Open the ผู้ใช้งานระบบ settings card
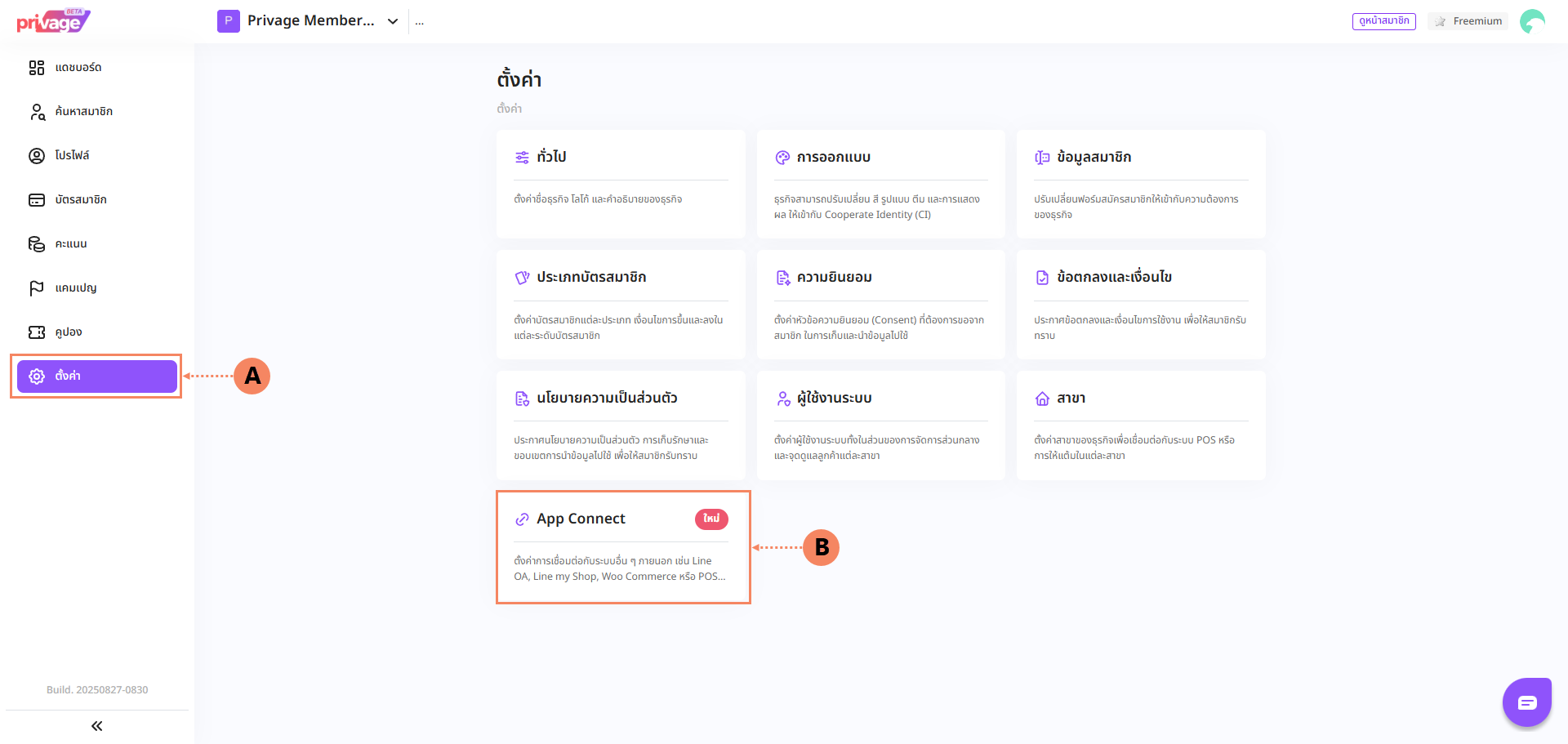The width and height of the screenshot is (1568, 744). 880,425
